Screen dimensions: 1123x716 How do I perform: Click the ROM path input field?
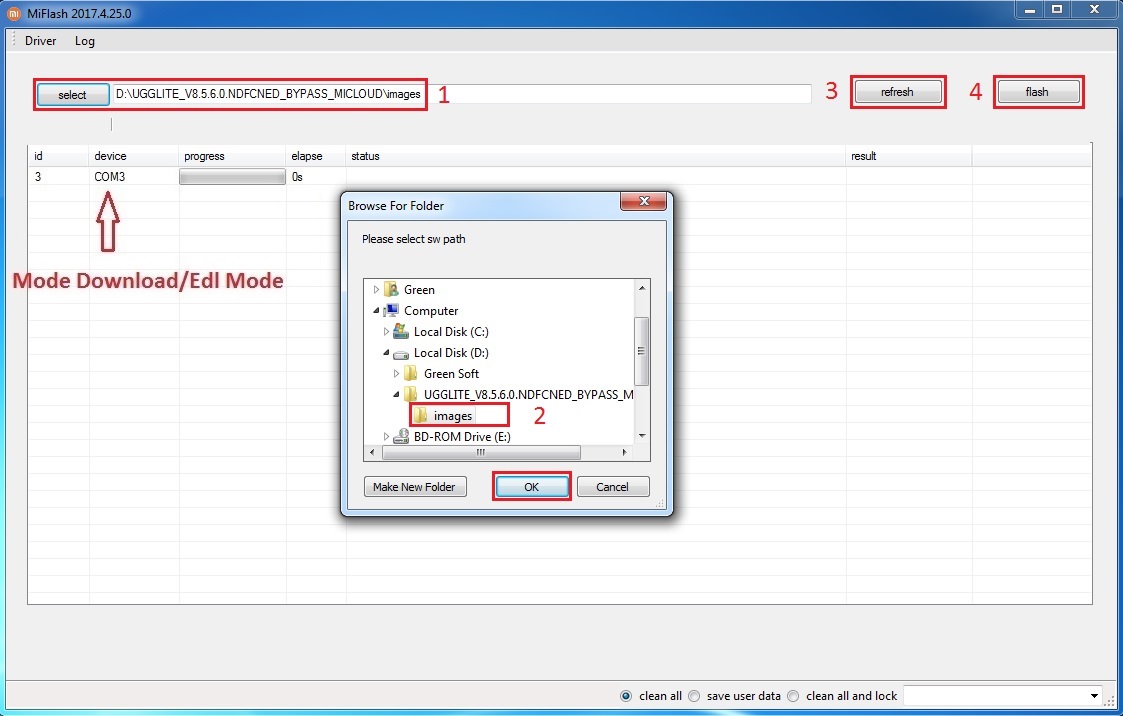coord(462,94)
